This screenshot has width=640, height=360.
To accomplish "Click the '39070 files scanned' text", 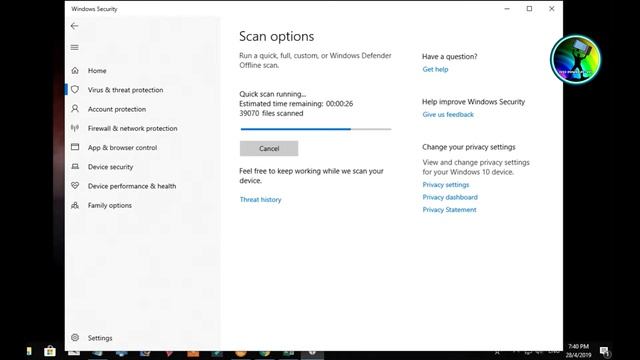I will pos(271,113).
